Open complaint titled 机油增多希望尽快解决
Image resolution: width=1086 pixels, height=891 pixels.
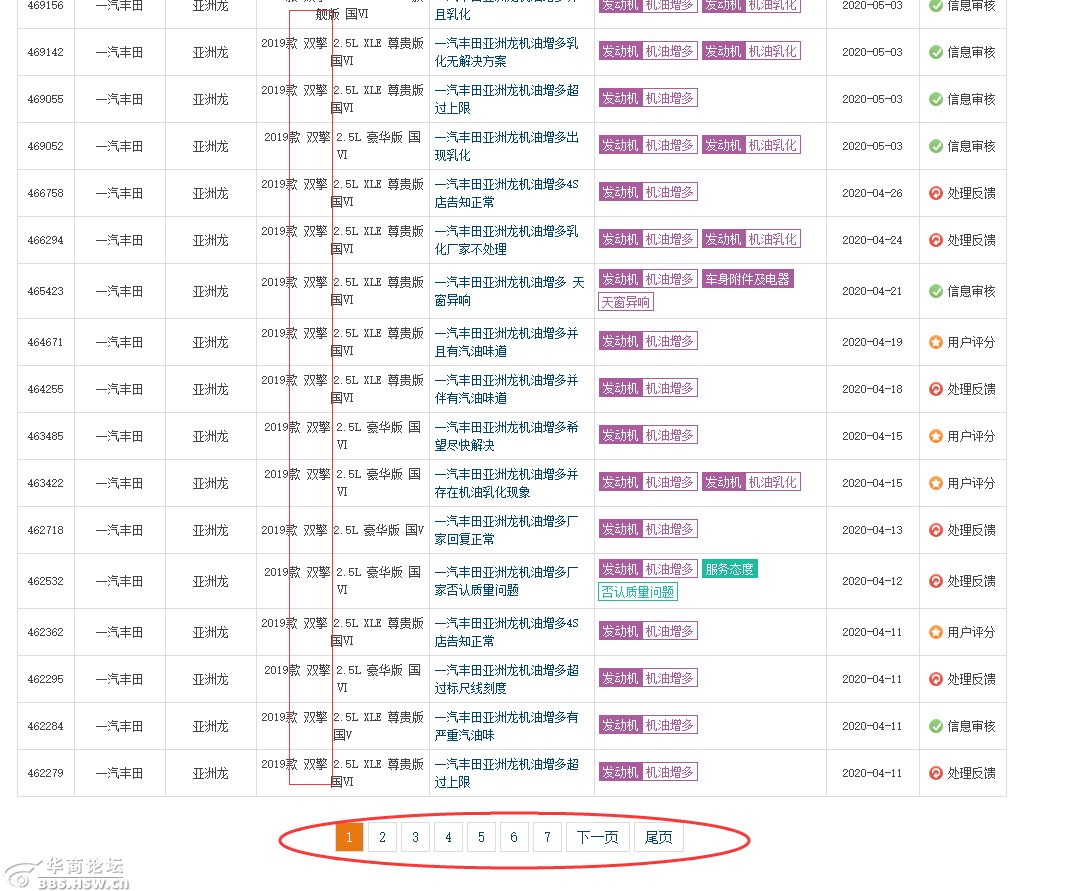[x=506, y=436]
